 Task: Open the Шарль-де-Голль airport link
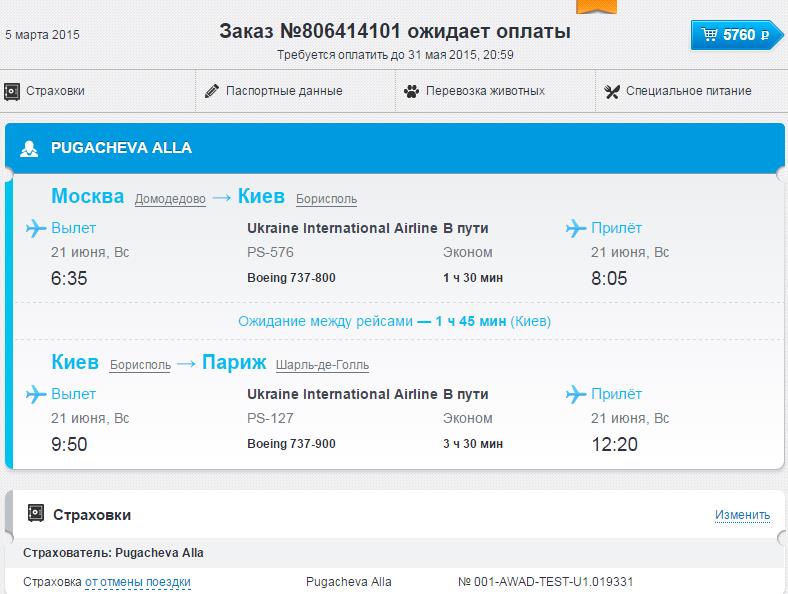point(322,365)
